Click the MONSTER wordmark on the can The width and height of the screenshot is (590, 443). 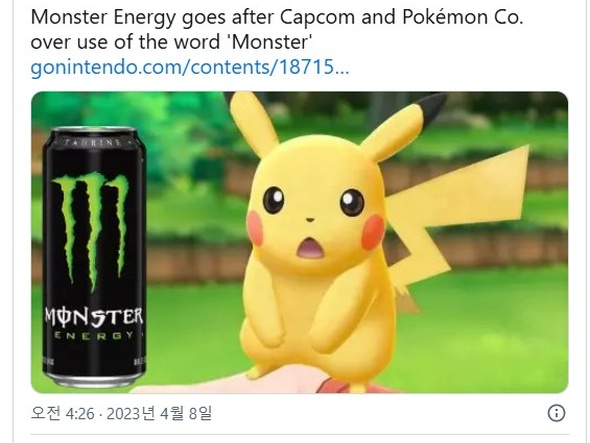coord(94,317)
